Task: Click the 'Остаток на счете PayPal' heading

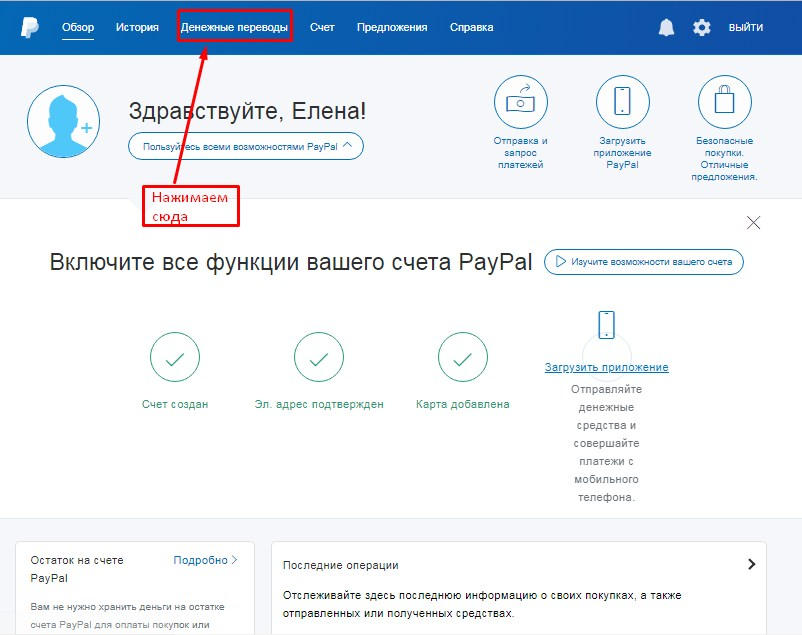Action: [x=77, y=569]
